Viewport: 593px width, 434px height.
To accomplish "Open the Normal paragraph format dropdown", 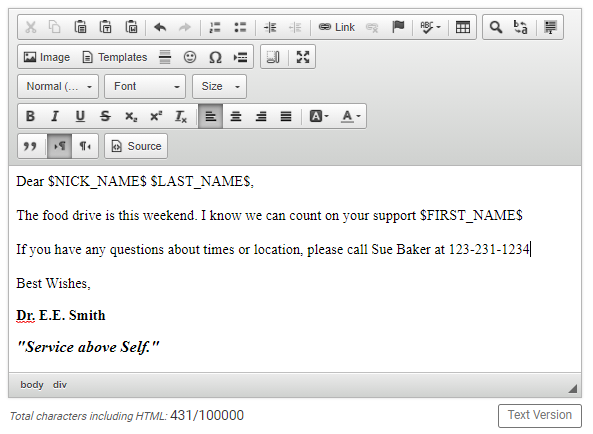I will 58,87.
